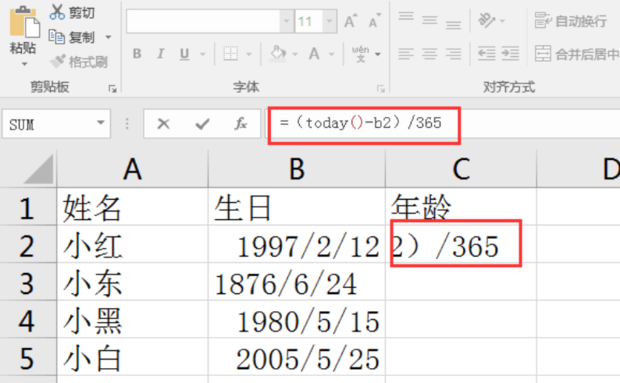Expand the 复制 copy options arrow
The image size is (620, 383).
[x=108, y=37]
